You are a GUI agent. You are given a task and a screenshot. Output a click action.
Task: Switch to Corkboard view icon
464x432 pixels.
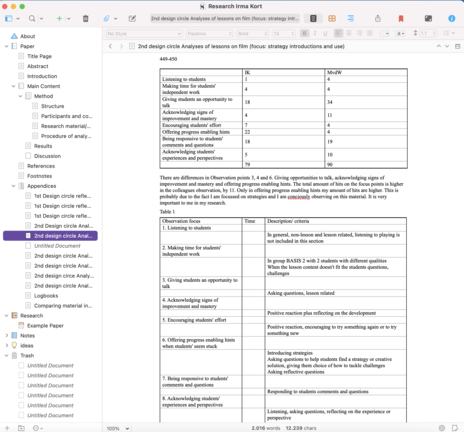point(332,19)
